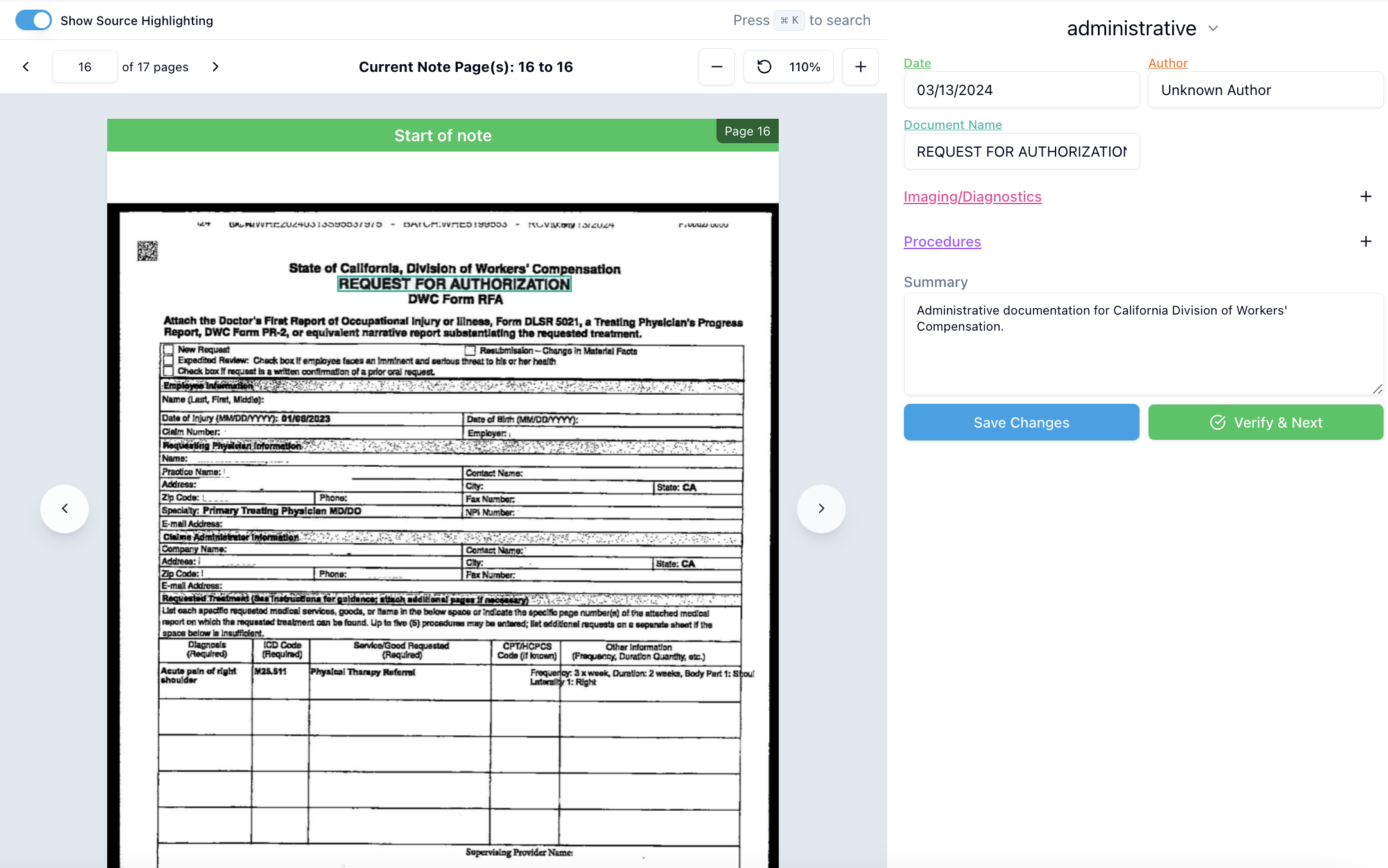The image size is (1388, 868).
Task: Click Save Changes button
Action: tap(1021, 422)
